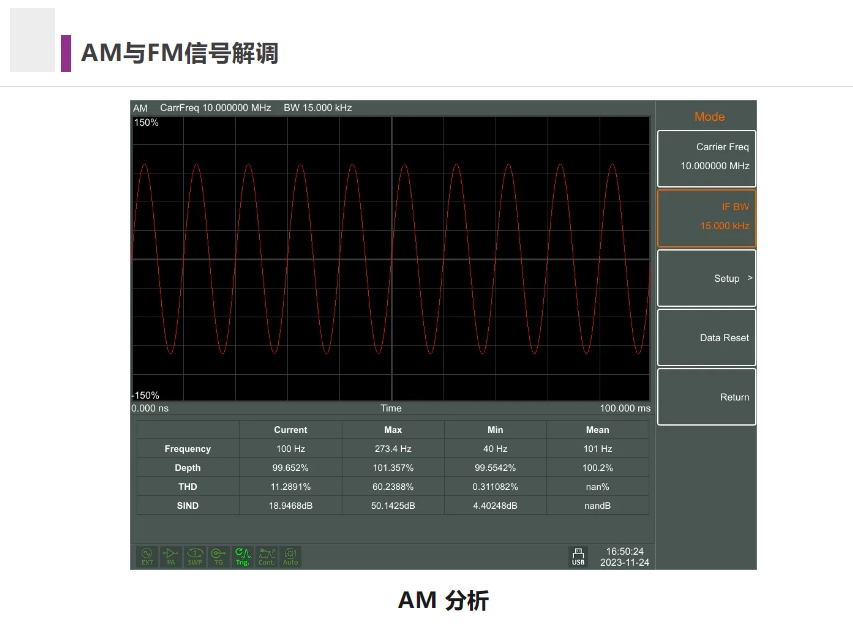The image size is (853, 624).
Task: Click the Auto status icon
Action: tap(290, 556)
